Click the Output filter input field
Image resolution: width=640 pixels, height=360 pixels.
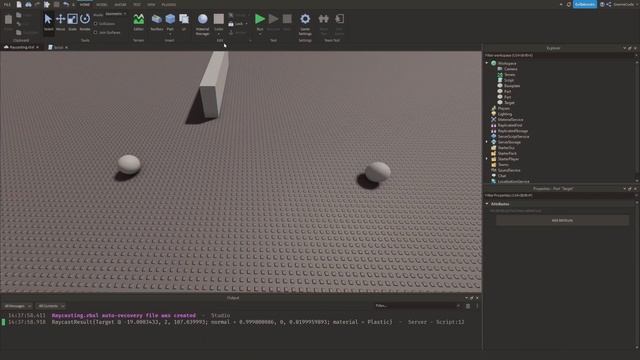point(417,306)
